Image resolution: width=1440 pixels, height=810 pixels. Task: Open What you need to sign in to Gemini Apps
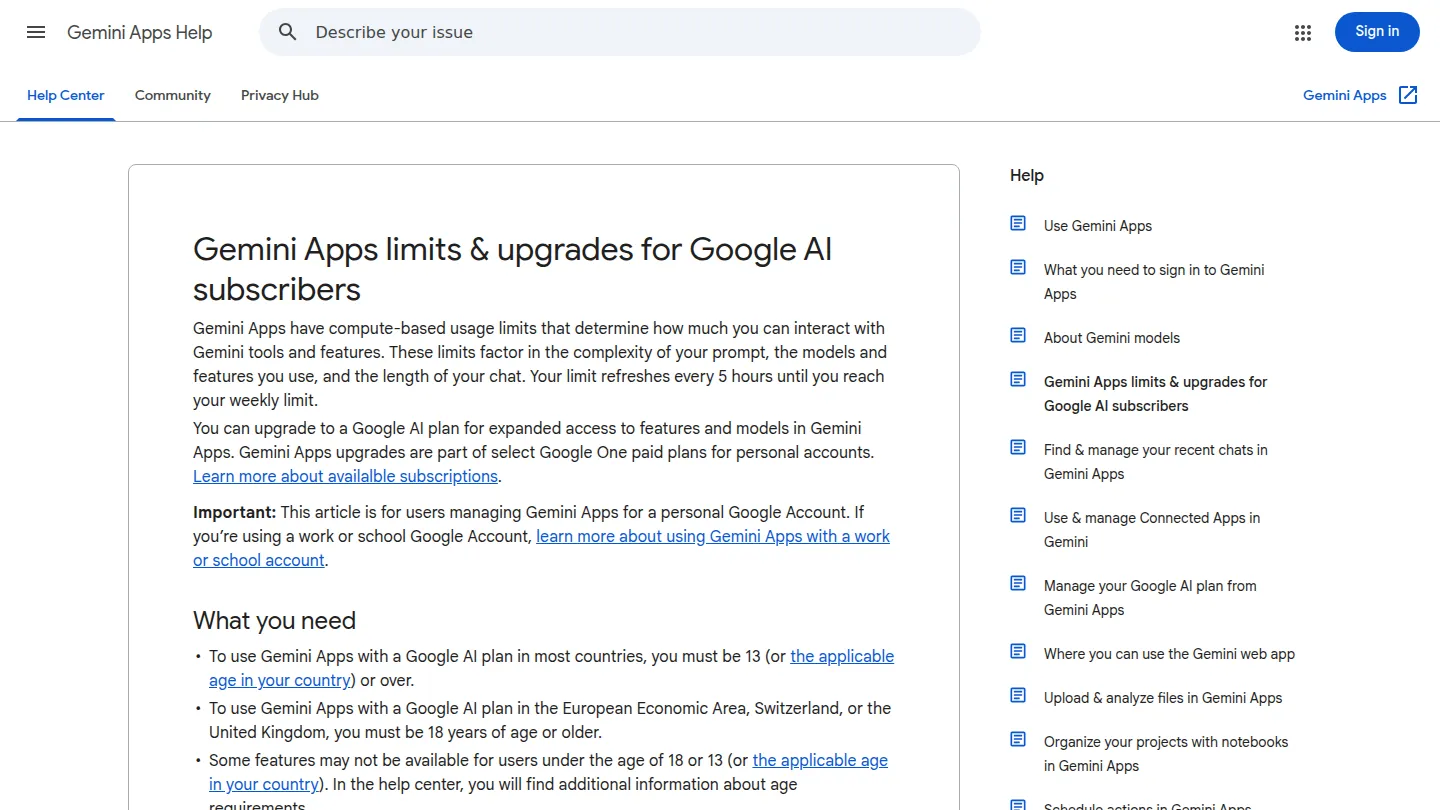pyautogui.click(x=1154, y=282)
